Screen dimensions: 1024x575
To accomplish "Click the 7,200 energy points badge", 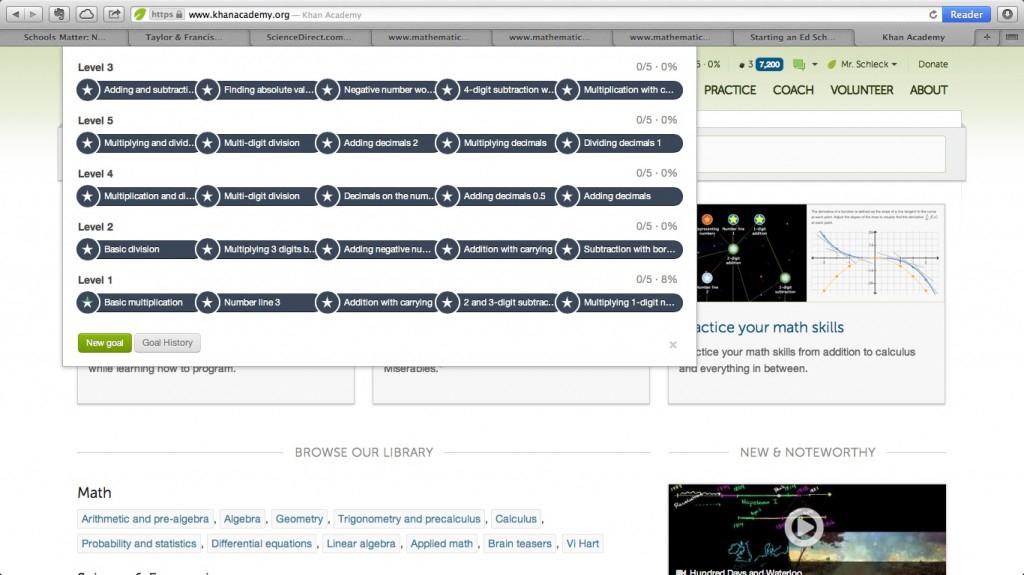I will point(769,64).
